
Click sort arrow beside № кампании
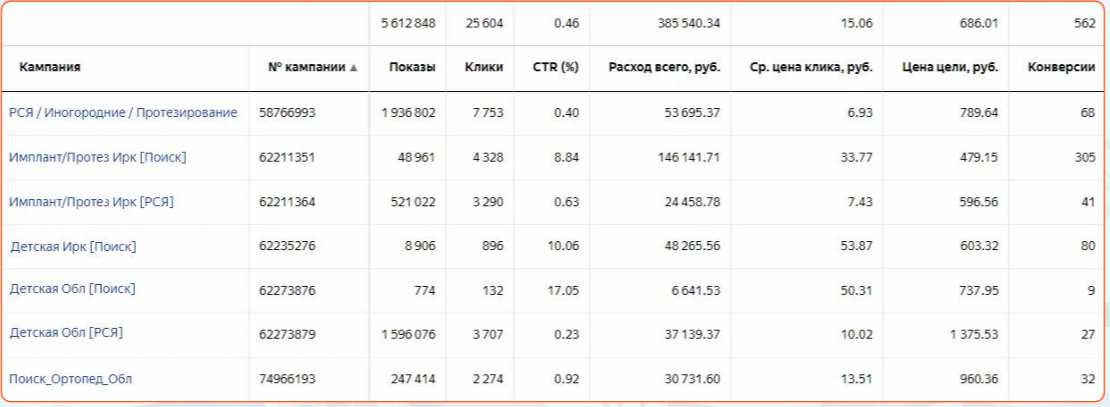(x=353, y=68)
